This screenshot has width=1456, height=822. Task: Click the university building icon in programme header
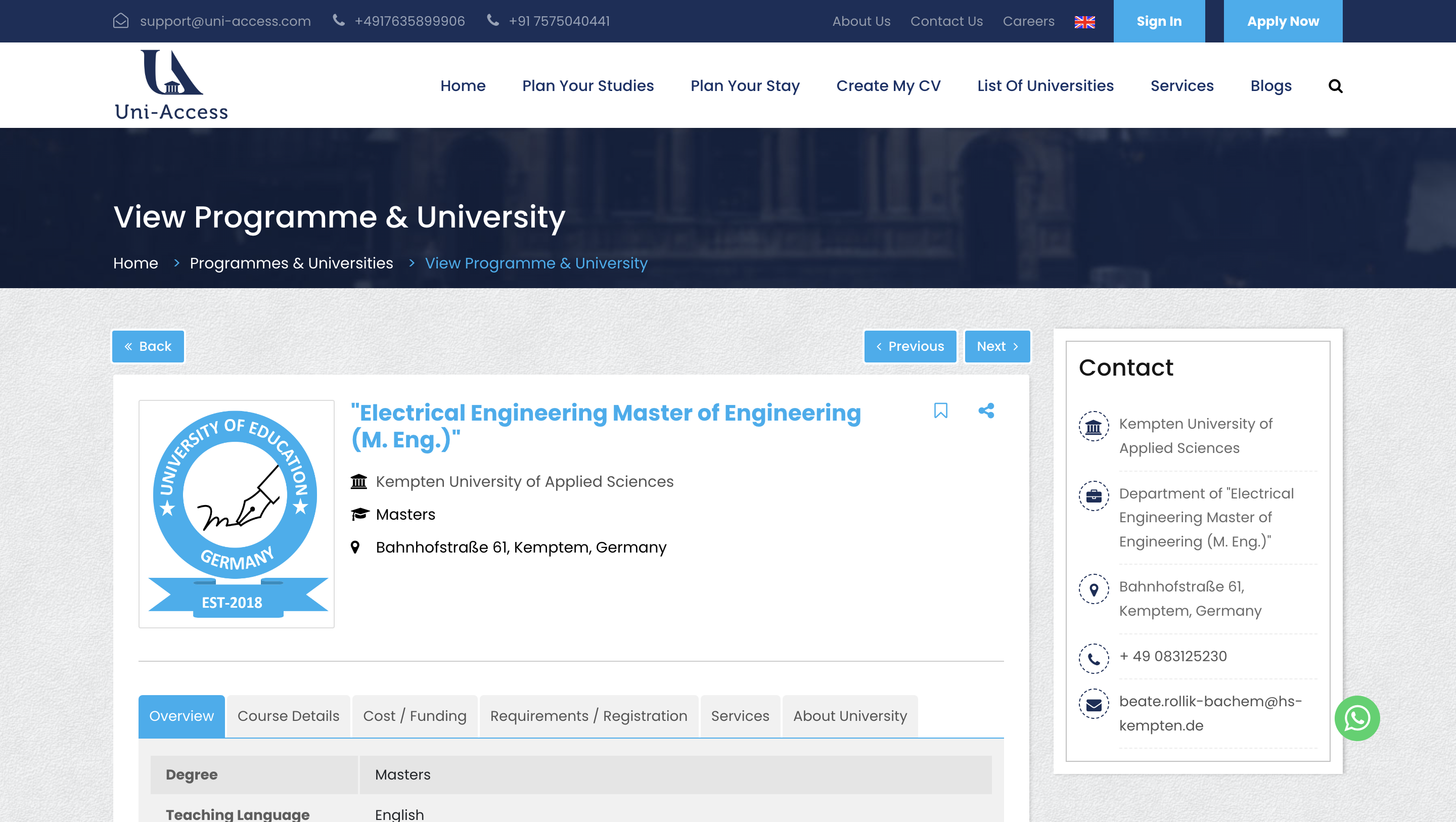pyautogui.click(x=359, y=482)
